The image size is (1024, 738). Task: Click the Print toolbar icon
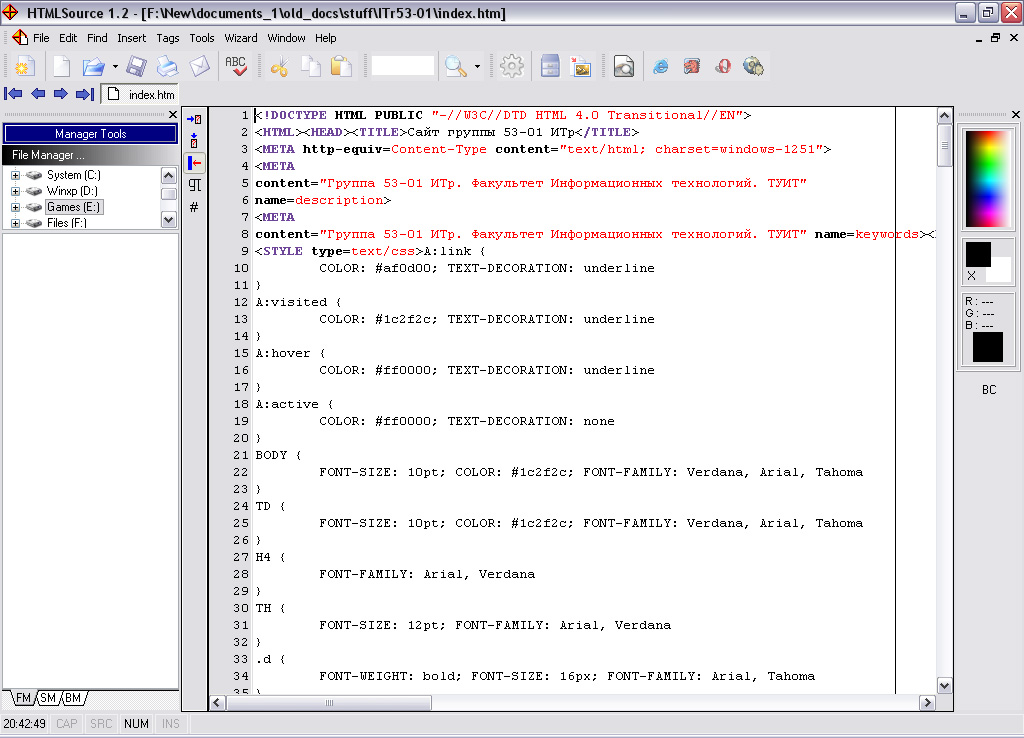click(x=167, y=67)
